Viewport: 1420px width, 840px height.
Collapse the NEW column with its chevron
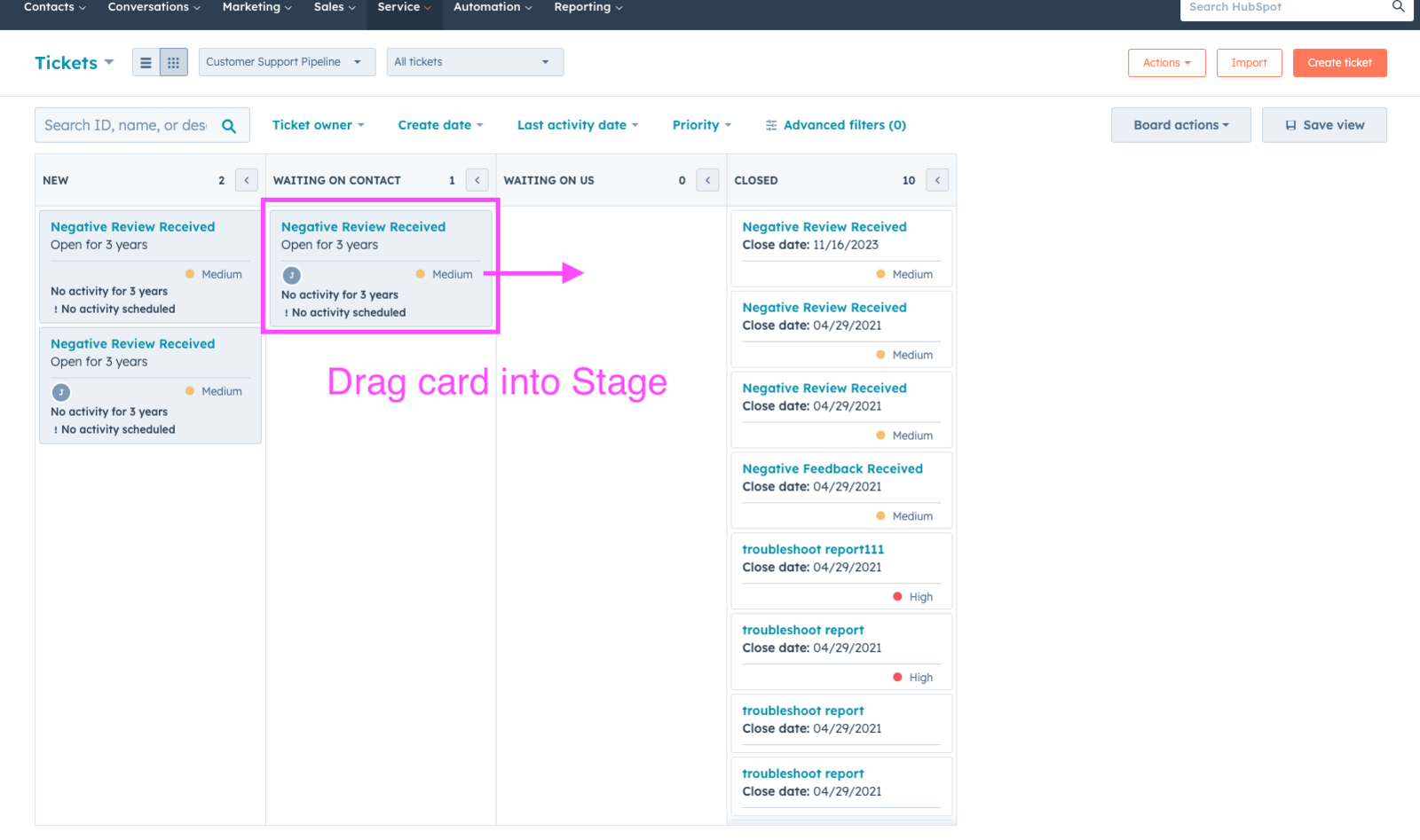(x=246, y=179)
